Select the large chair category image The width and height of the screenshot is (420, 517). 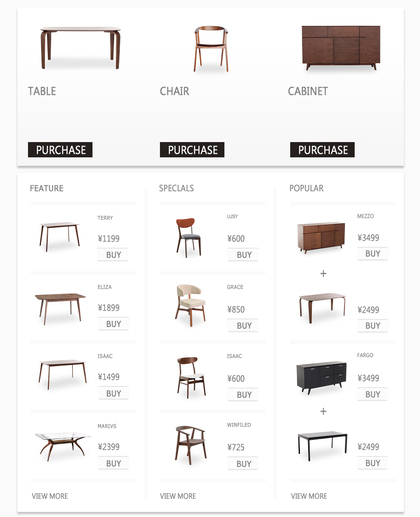pyautogui.click(x=211, y=49)
